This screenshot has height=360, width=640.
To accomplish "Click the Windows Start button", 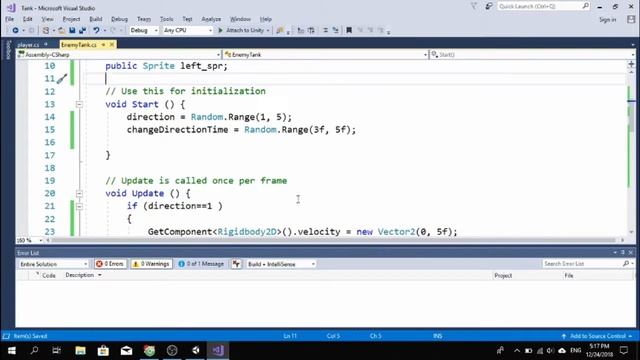I will (x=11, y=350).
